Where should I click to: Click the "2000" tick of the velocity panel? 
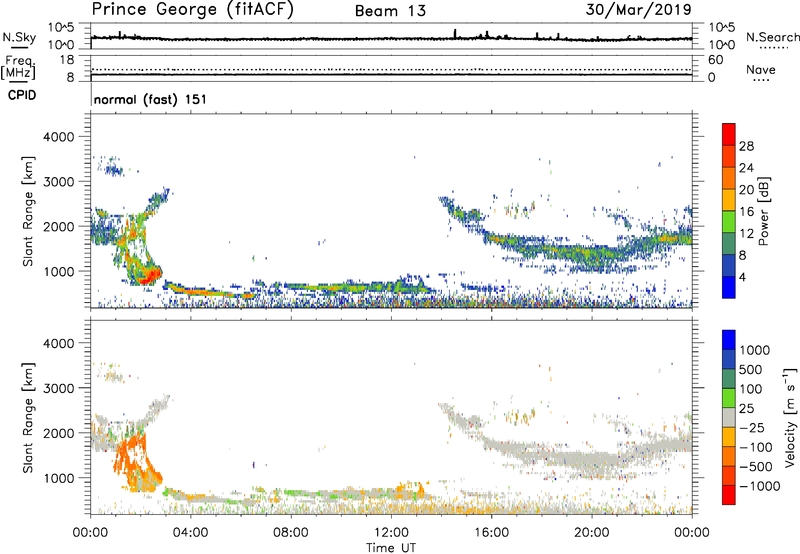[x=59, y=433]
